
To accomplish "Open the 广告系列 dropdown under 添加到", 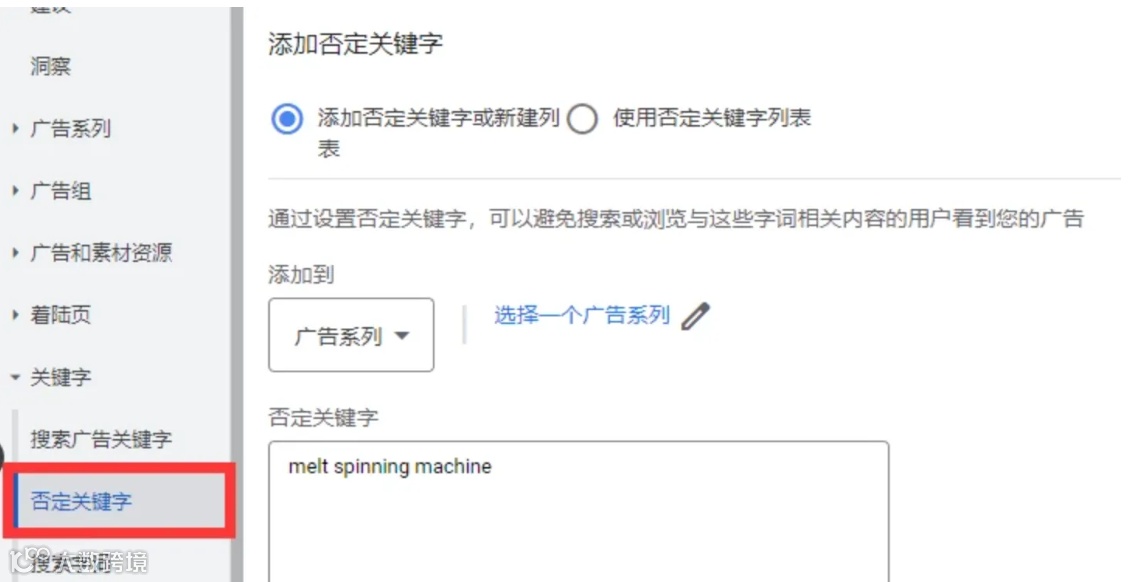I will point(351,335).
